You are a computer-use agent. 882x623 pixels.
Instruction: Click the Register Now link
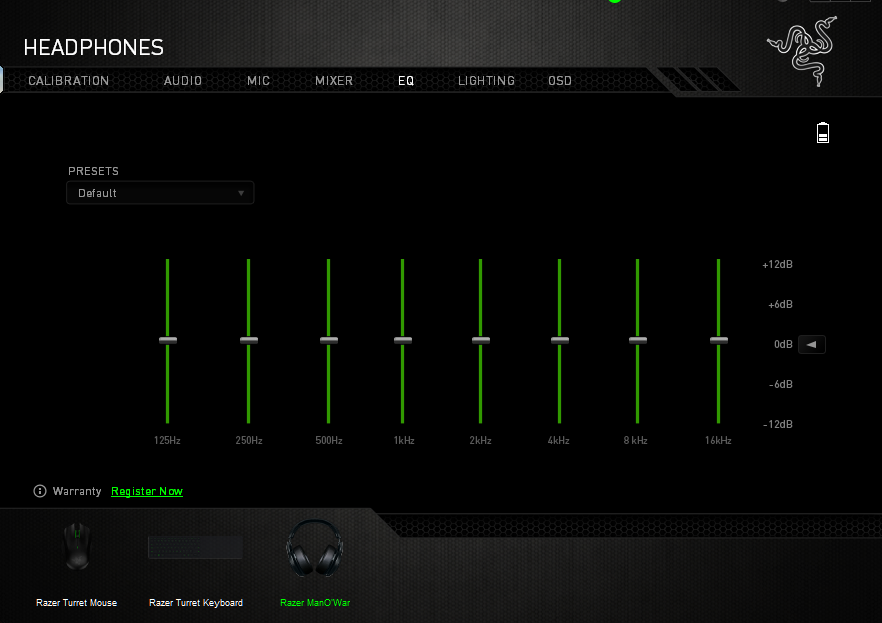[147, 491]
